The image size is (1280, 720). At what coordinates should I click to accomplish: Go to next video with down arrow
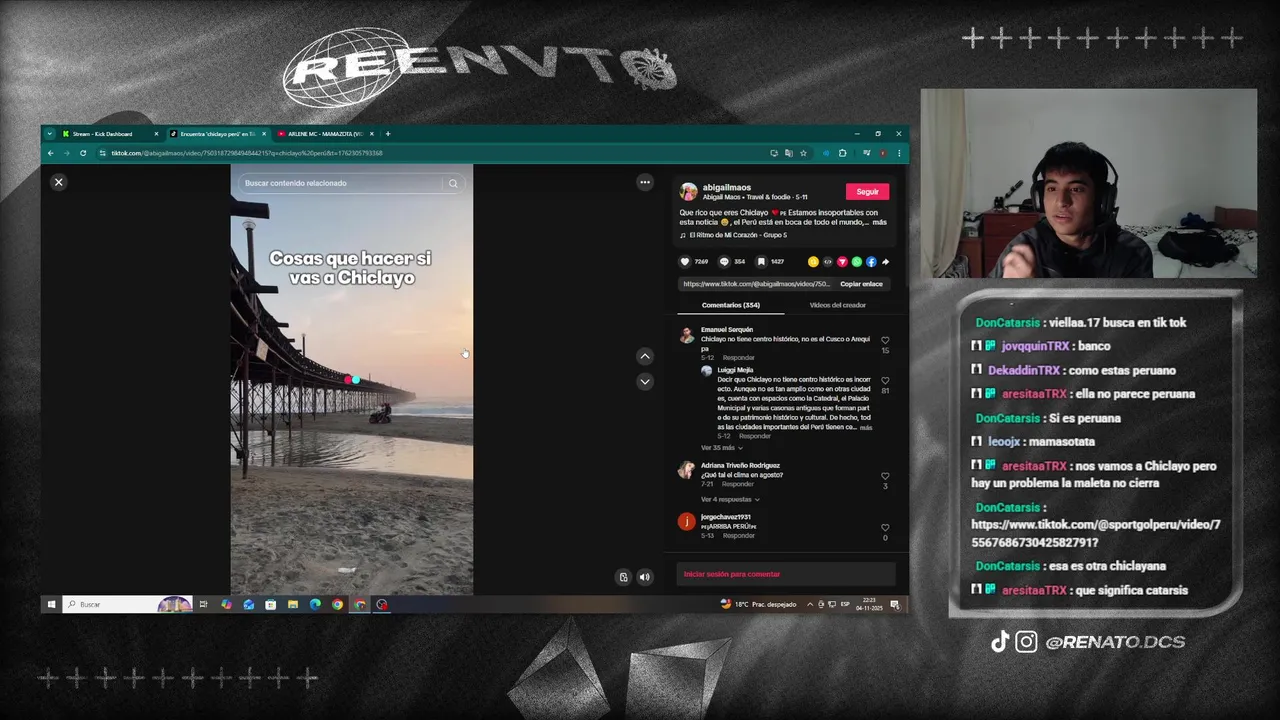(645, 381)
